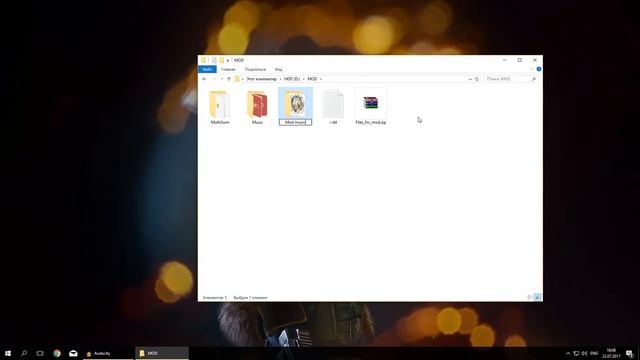Screen dimensions: 640x360
Task: Expand the chevron after HDD (D:) breadcrumb
Action: coord(304,79)
